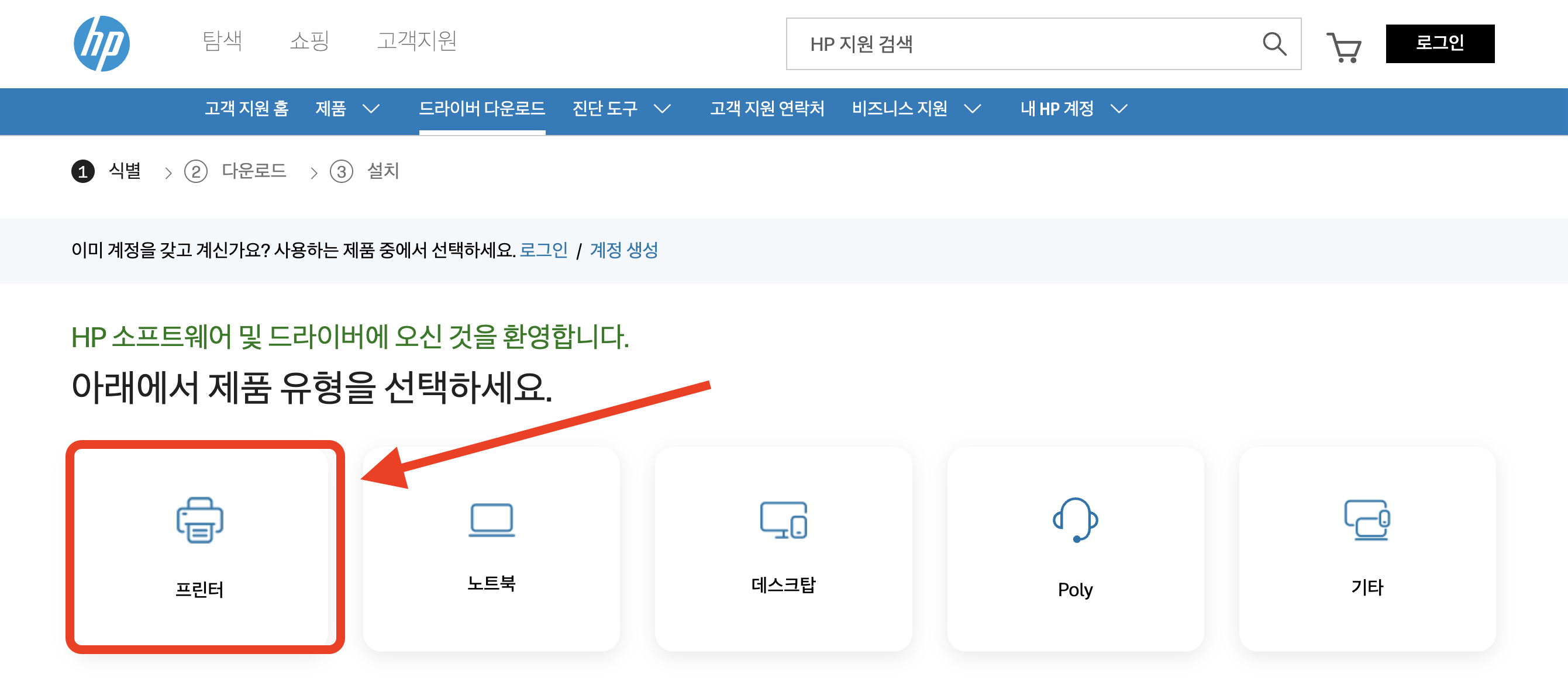The image size is (1568, 678).
Task: Expand the 제품 dropdown menu
Action: point(346,109)
